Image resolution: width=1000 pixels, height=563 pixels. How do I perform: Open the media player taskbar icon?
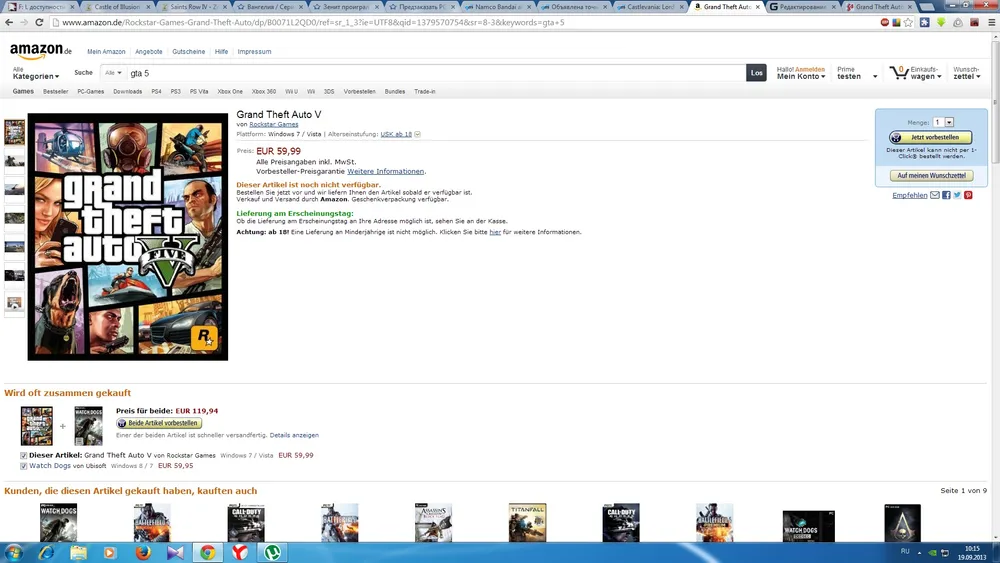pyautogui.click(x=110, y=552)
